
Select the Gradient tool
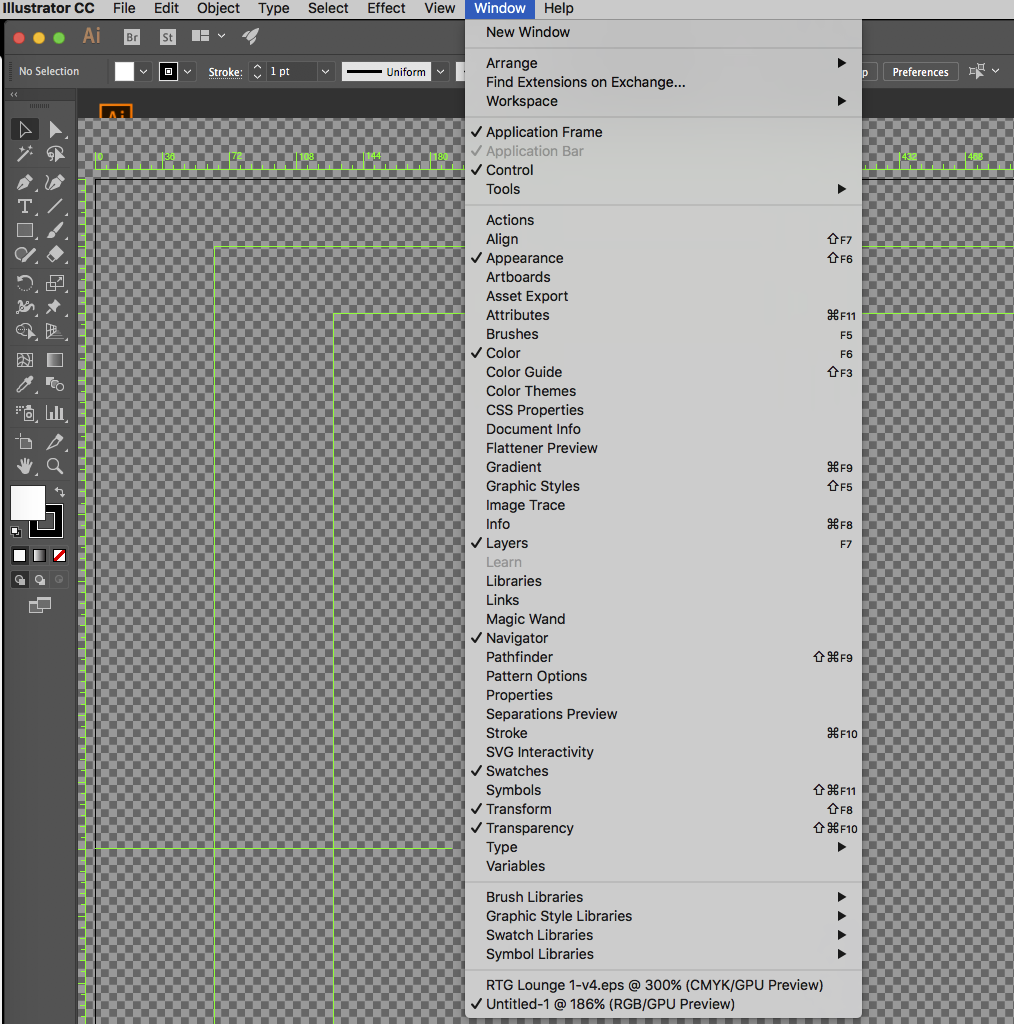(x=55, y=360)
